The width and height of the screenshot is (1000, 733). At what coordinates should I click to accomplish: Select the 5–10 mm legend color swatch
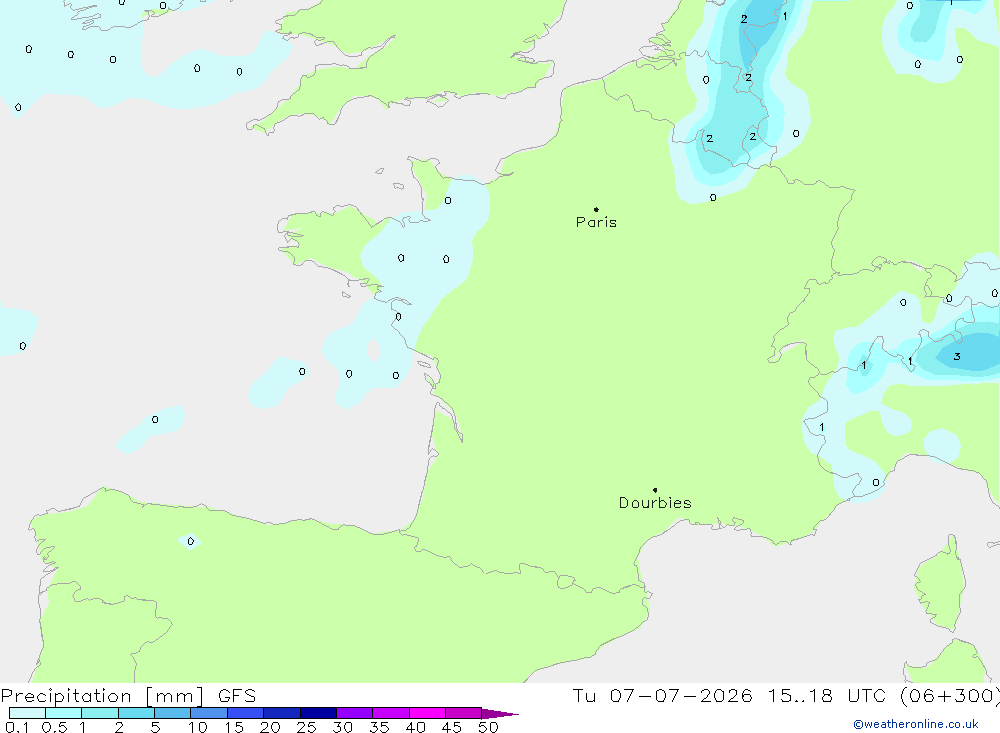[x=172, y=713]
